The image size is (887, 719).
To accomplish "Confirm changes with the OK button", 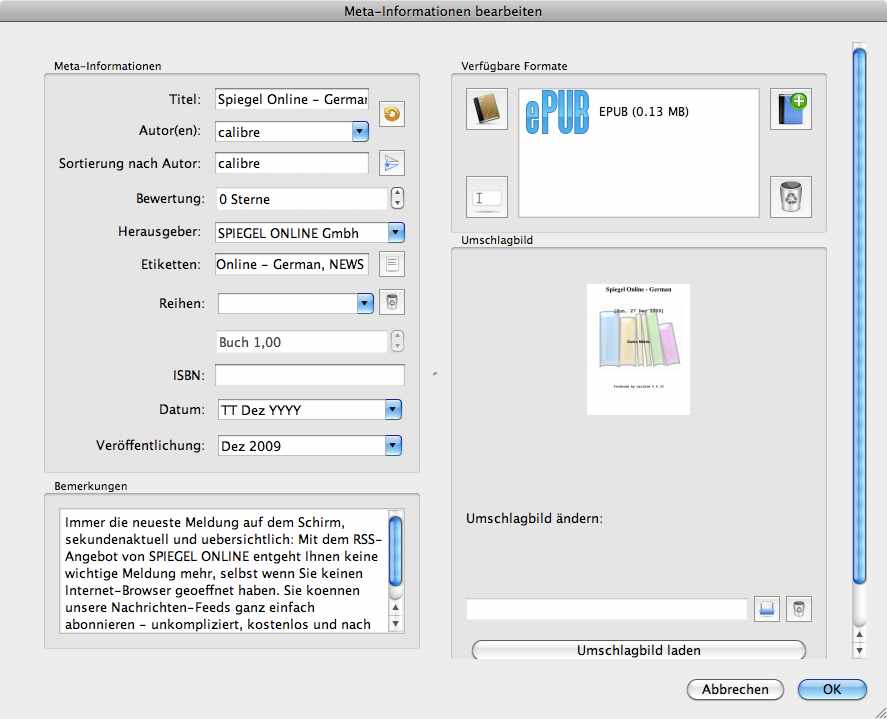I will pos(831,689).
